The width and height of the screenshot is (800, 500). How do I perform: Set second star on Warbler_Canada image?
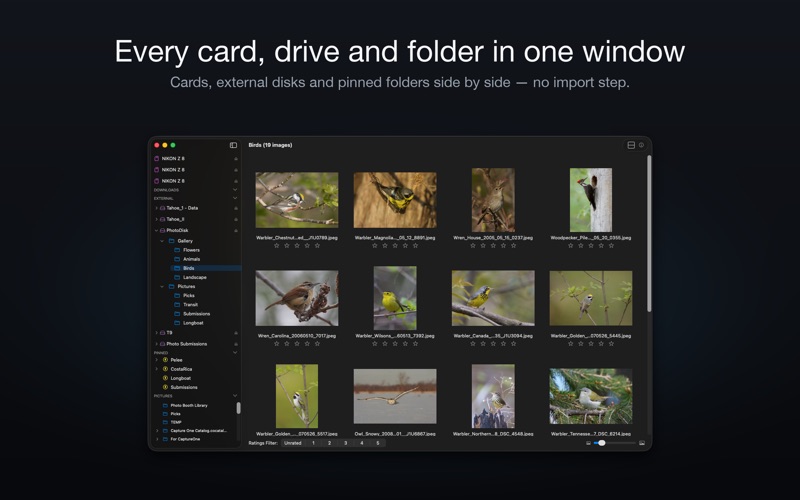(483, 344)
